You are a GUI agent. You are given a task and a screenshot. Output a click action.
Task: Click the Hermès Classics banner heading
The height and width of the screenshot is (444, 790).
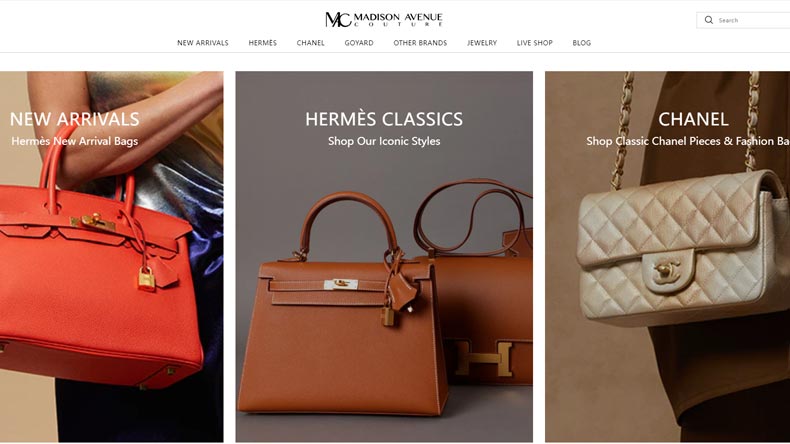[x=384, y=119]
